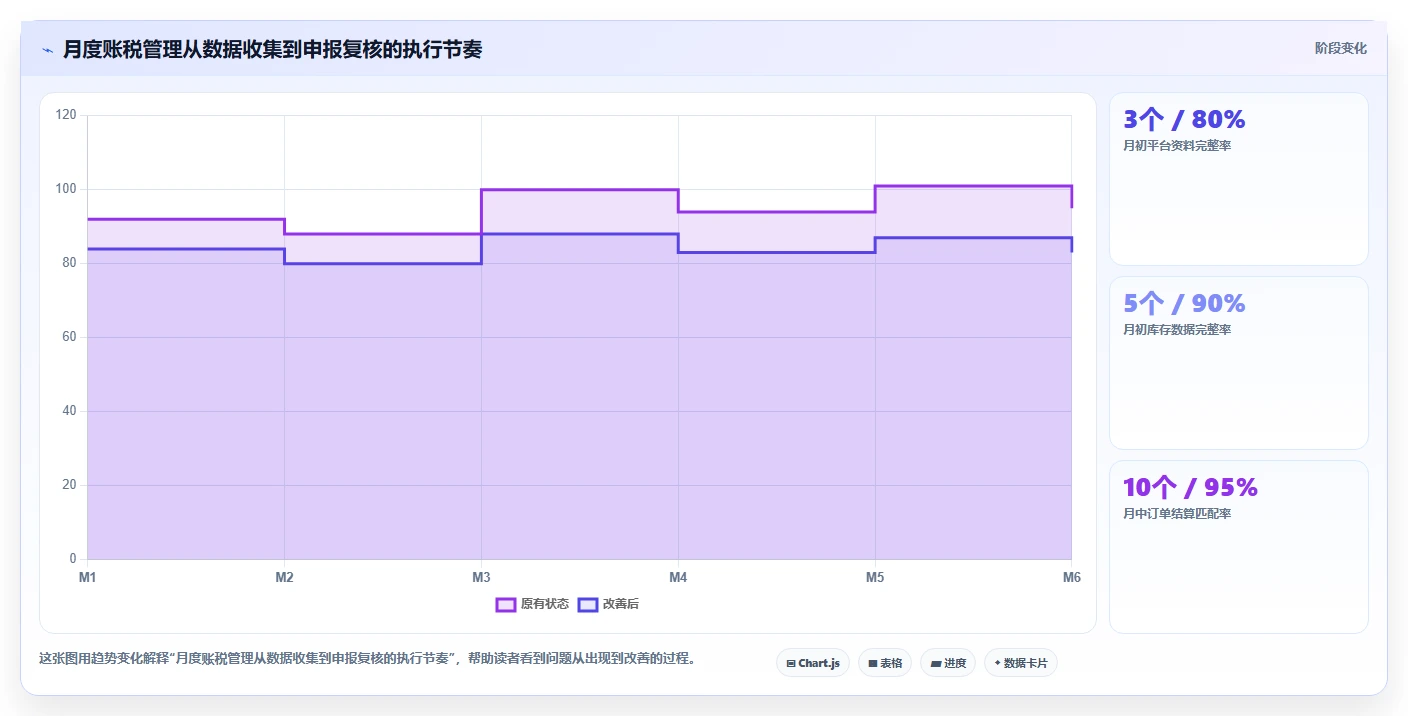Click the Chart.js tag
Viewport: 1408px width, 716px height.
click(813, 663)
